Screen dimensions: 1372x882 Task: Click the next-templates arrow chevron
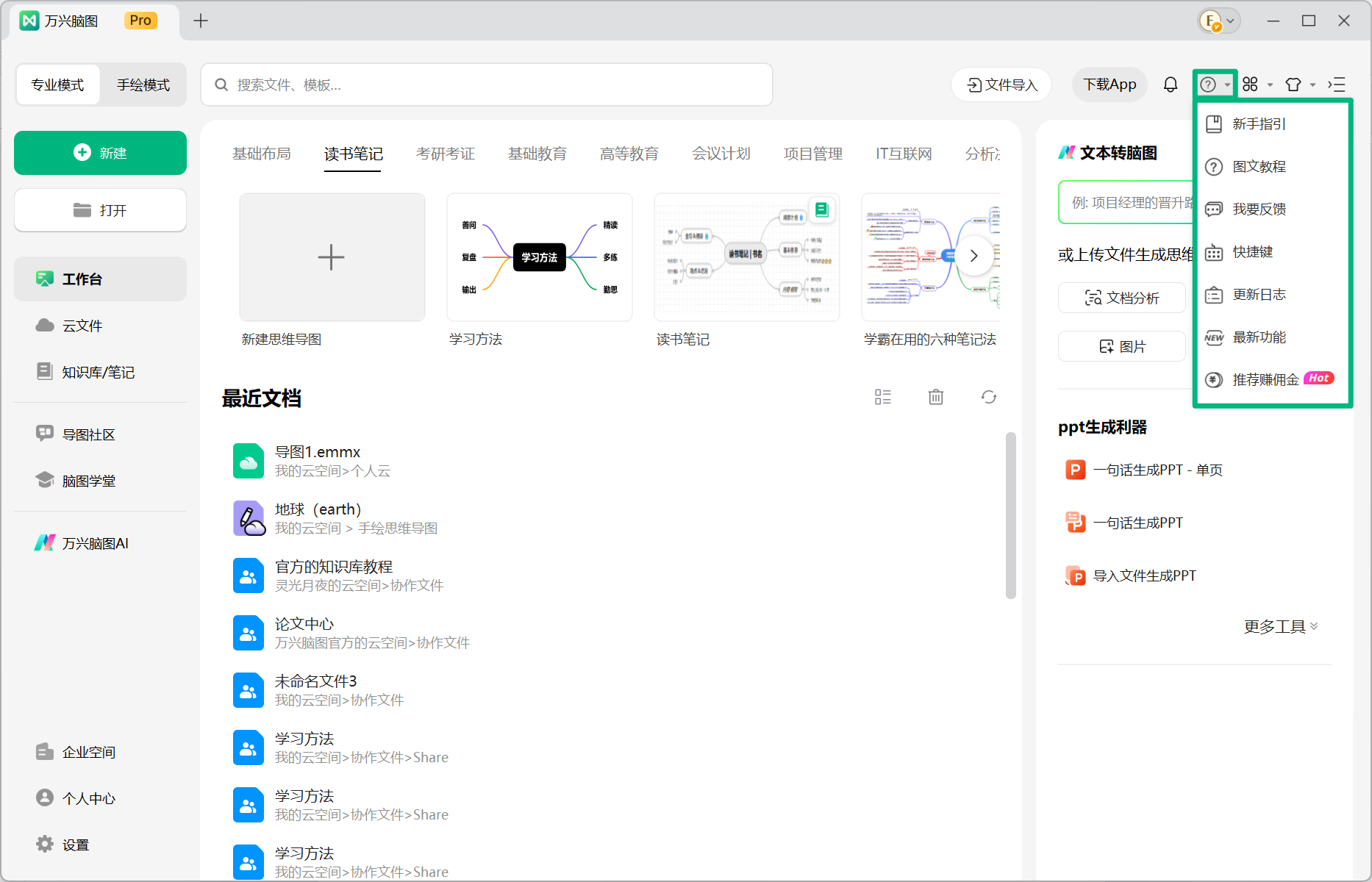(974, 256)
